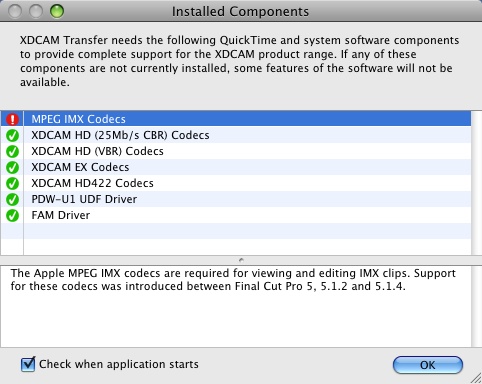Click the green checkmark for FAM Driver
This screenshot has height=384, width=482.
pyautogui.click(x=12, y=215)
